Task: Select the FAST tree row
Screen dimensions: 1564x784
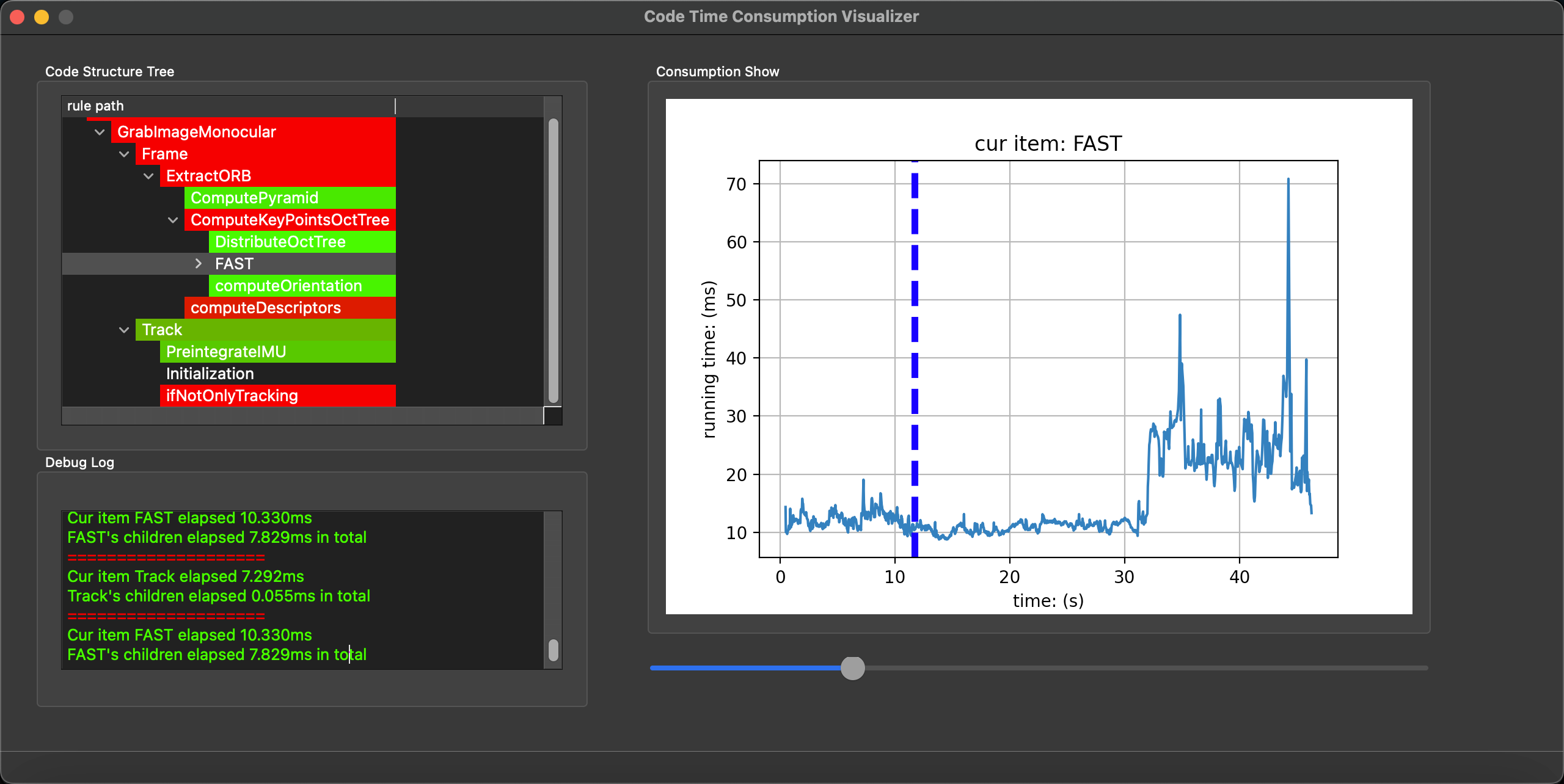Action: (229, 264)
